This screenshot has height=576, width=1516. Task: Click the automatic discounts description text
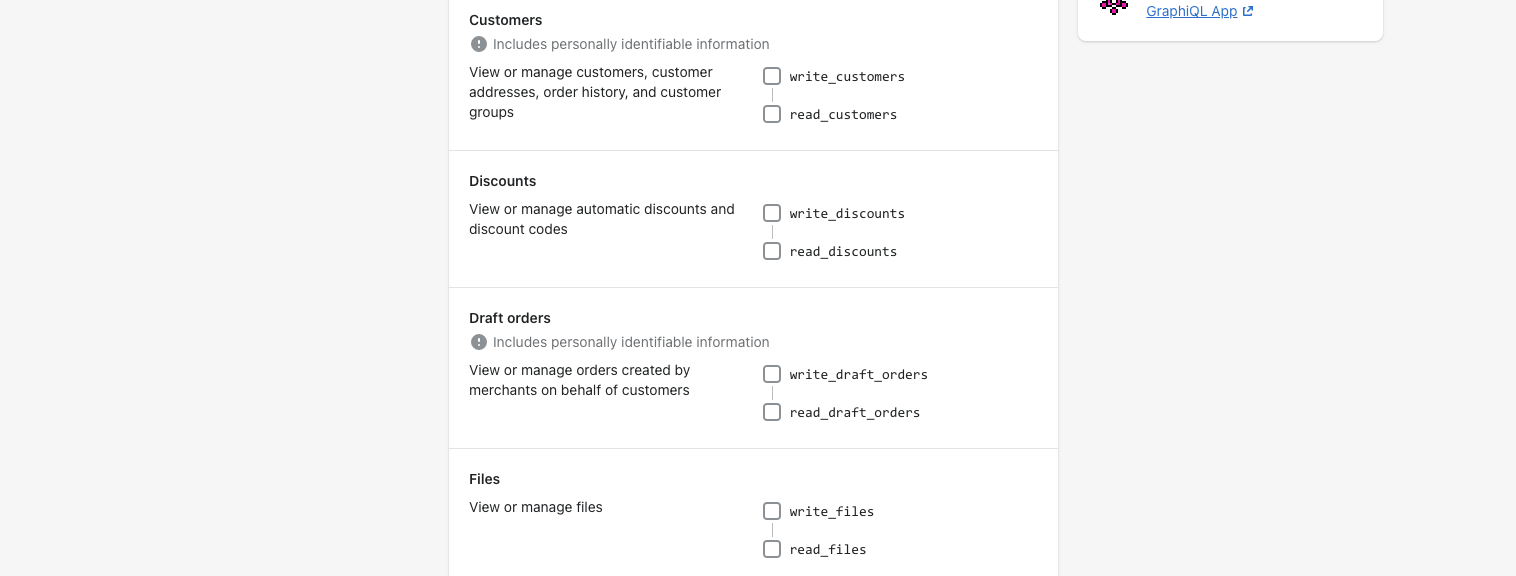click(x=602, y=219)
